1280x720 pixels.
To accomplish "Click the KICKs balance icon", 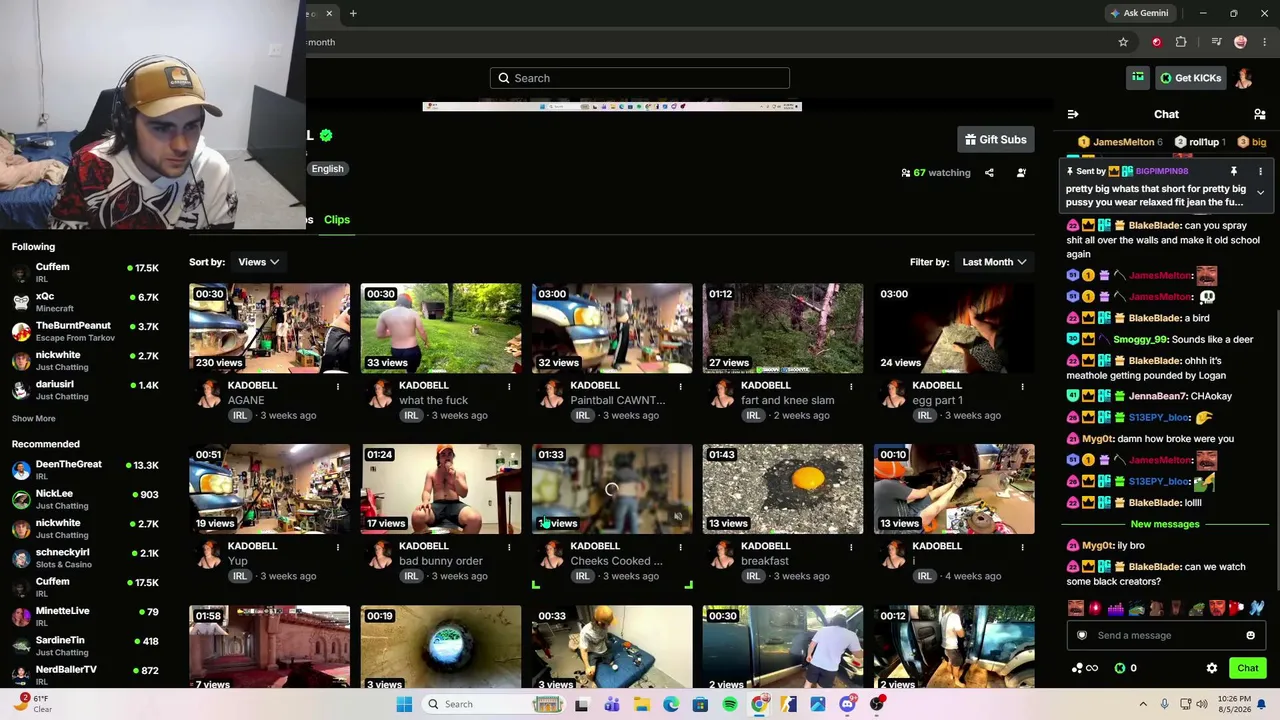I will tap(1120, 668).
